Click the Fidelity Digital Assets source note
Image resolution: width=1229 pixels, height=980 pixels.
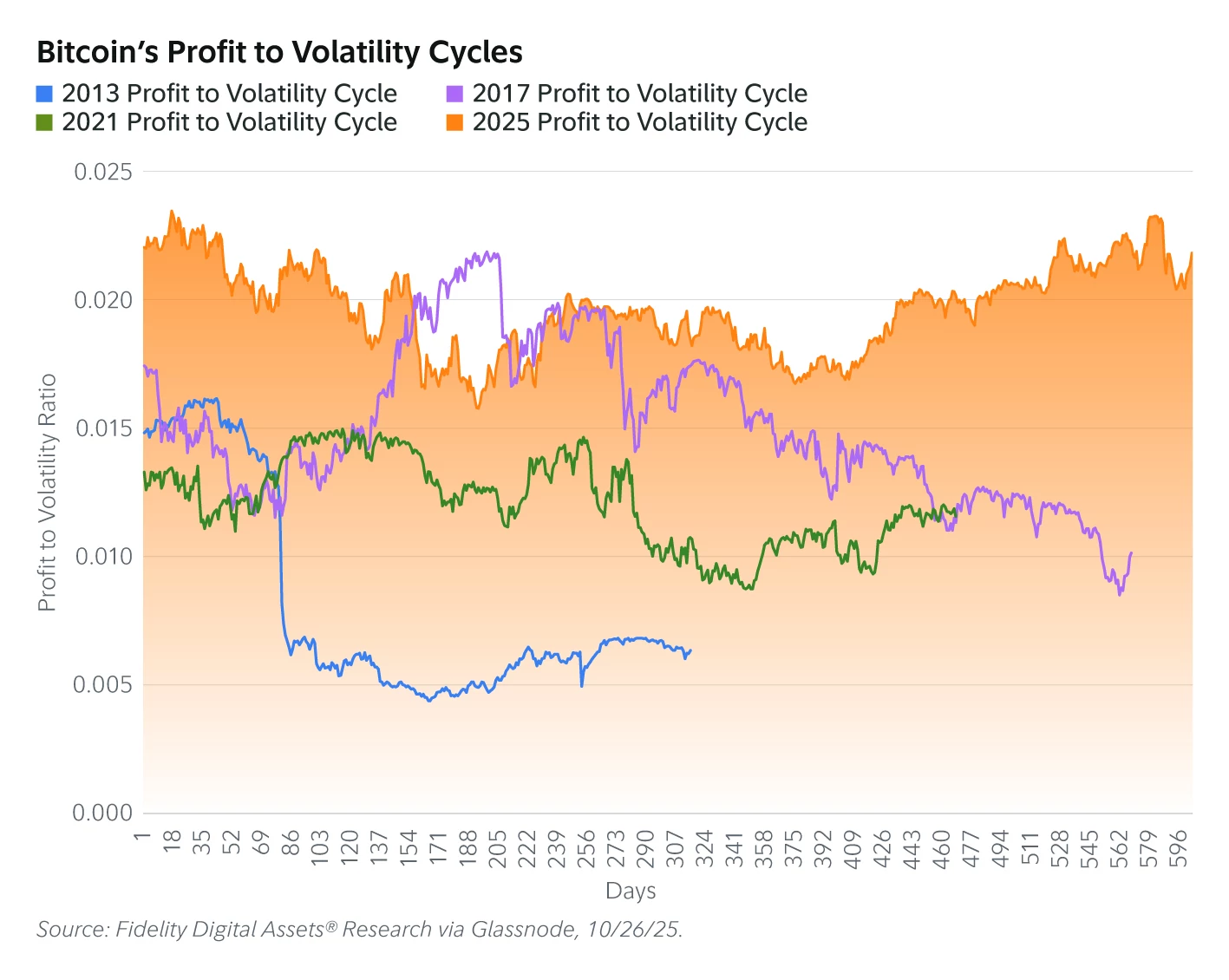tap(360, 930)
